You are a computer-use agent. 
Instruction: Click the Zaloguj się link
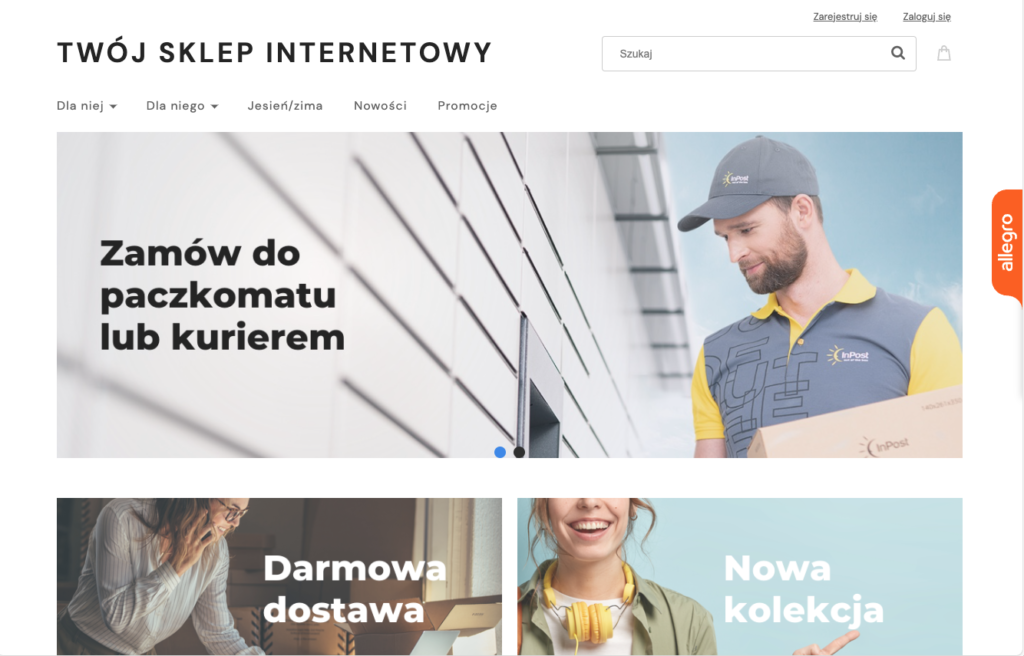click(x=927, y=17)
